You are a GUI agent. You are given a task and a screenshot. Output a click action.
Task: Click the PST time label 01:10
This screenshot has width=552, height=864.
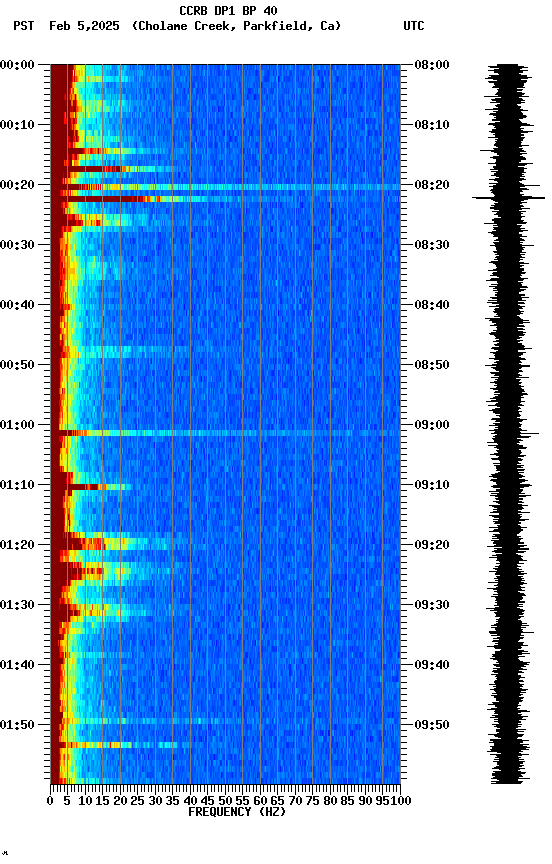tap(17, 485)
